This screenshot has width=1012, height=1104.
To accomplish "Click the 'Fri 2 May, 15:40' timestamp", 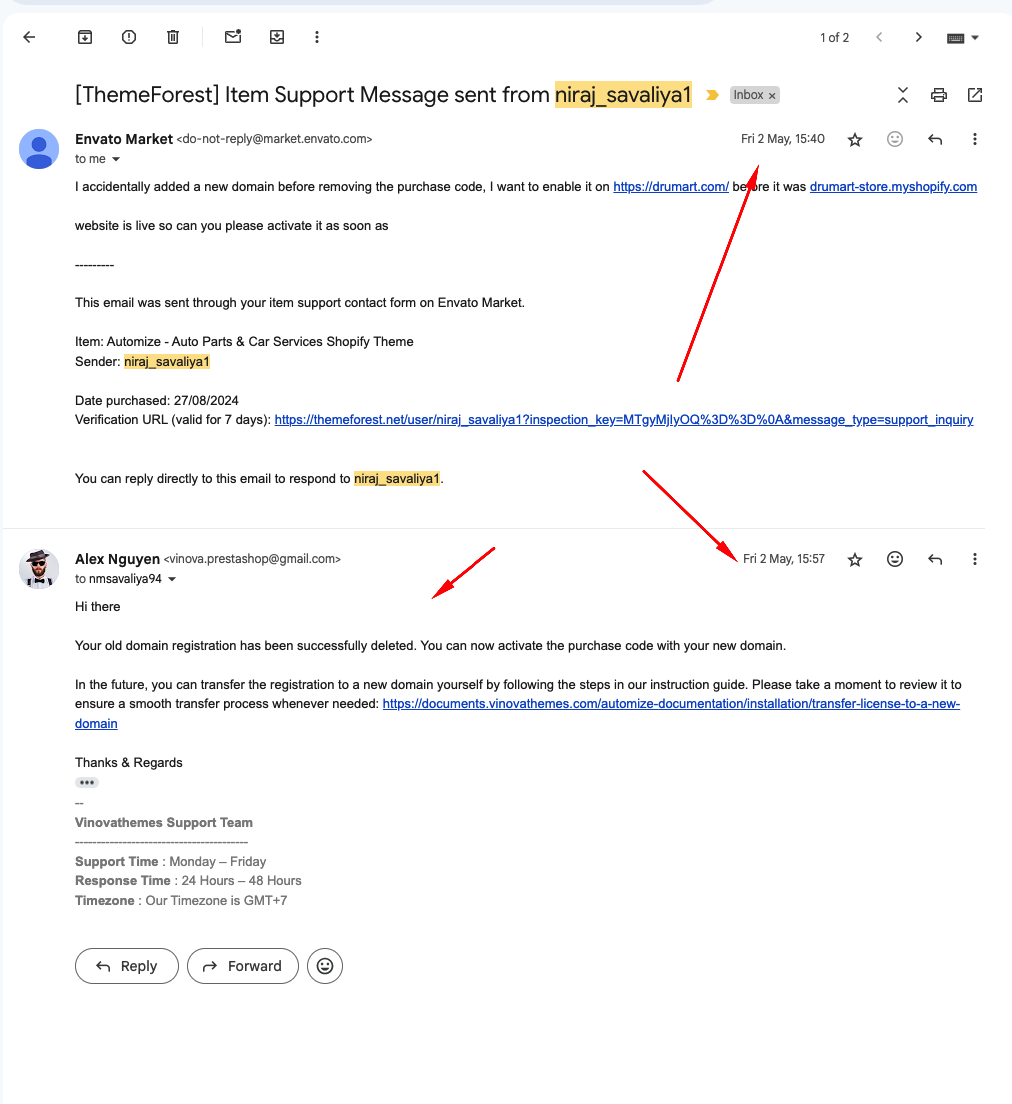I will (x=782, y=139).
